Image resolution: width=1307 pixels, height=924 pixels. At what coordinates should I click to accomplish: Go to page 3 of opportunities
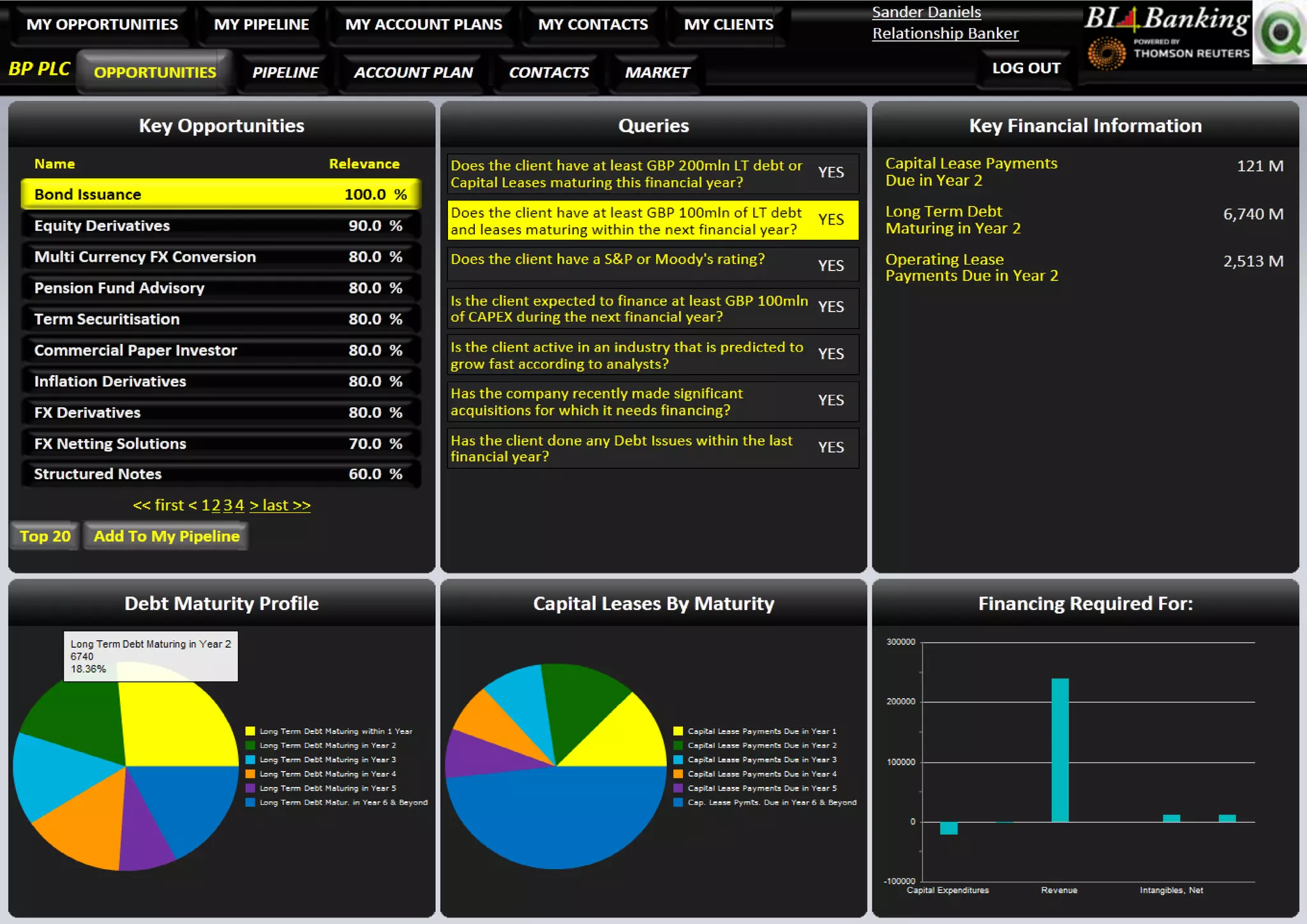[228, 505]
